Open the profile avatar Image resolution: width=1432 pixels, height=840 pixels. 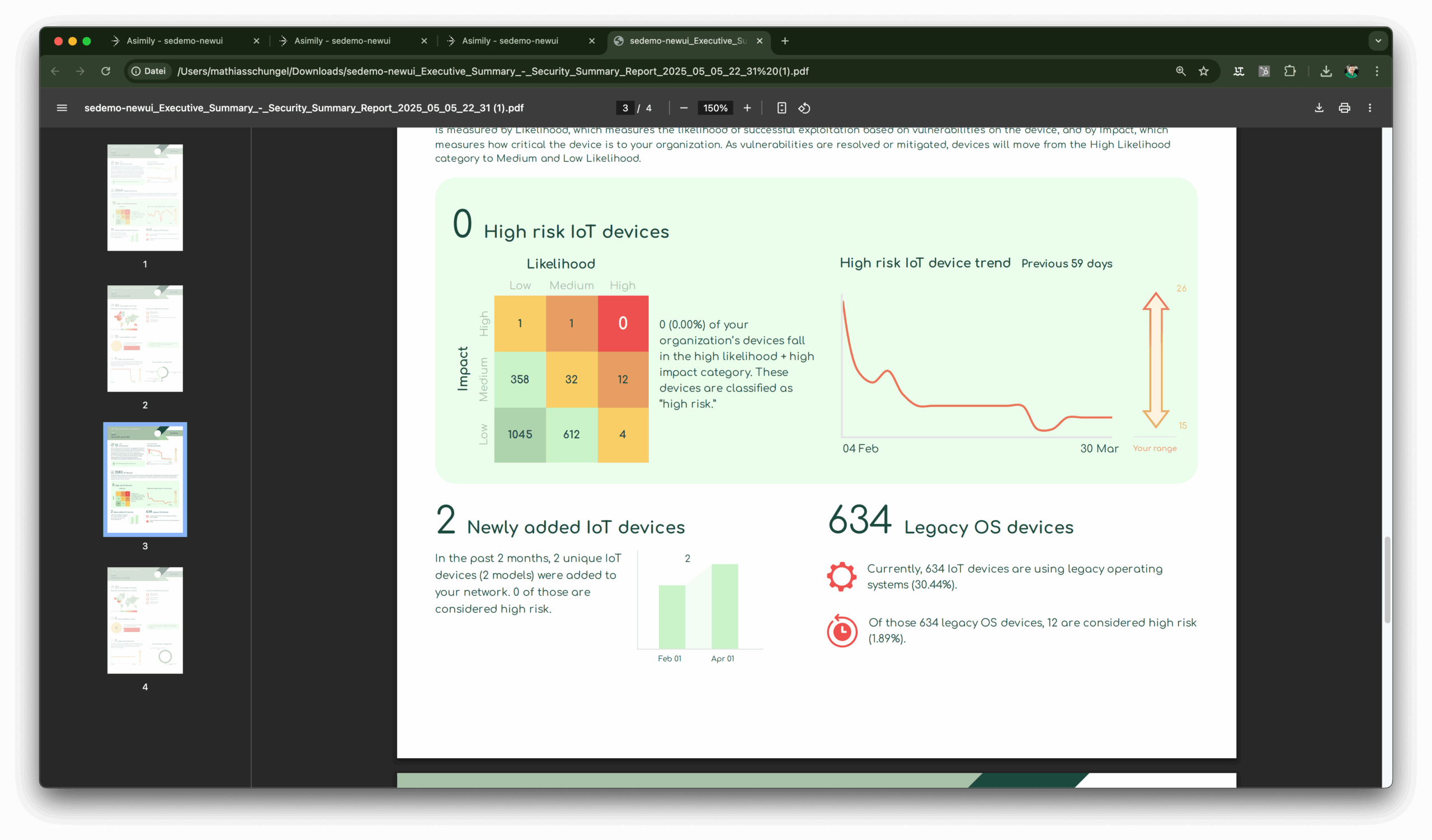click(1352, 71)
